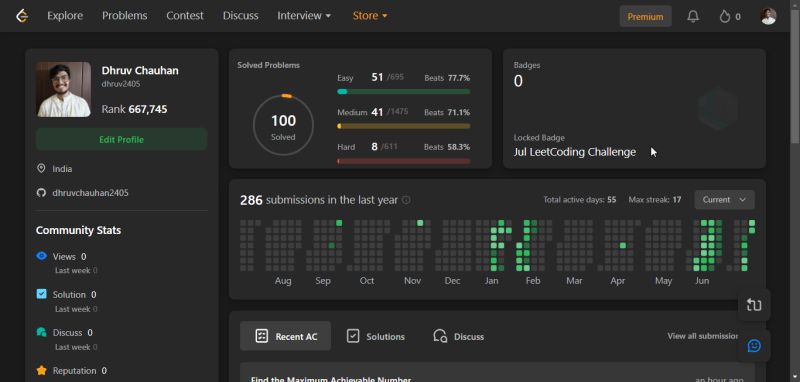The height and width of the screenshot is (382, 800).
Task: Click the location pin icon beside India
Action: coord(41,168)
